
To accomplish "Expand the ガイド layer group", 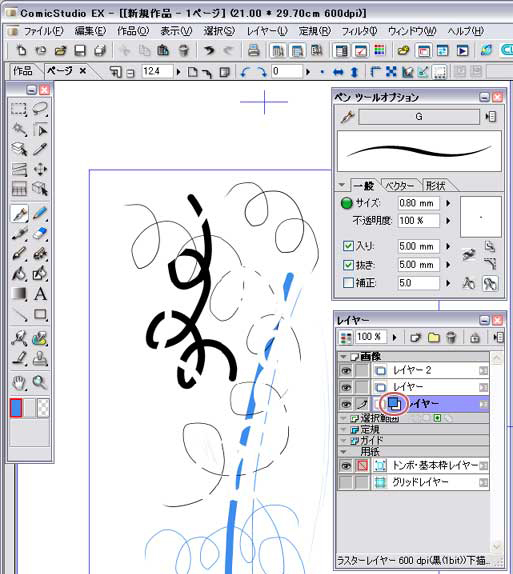I will [x=343, y=440].
